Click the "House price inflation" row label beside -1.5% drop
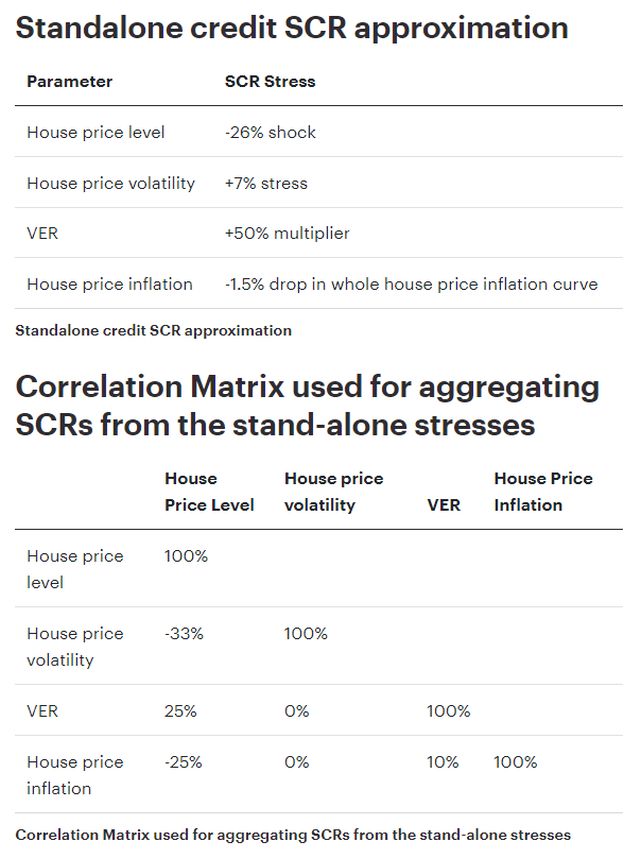 coord(109,284)
